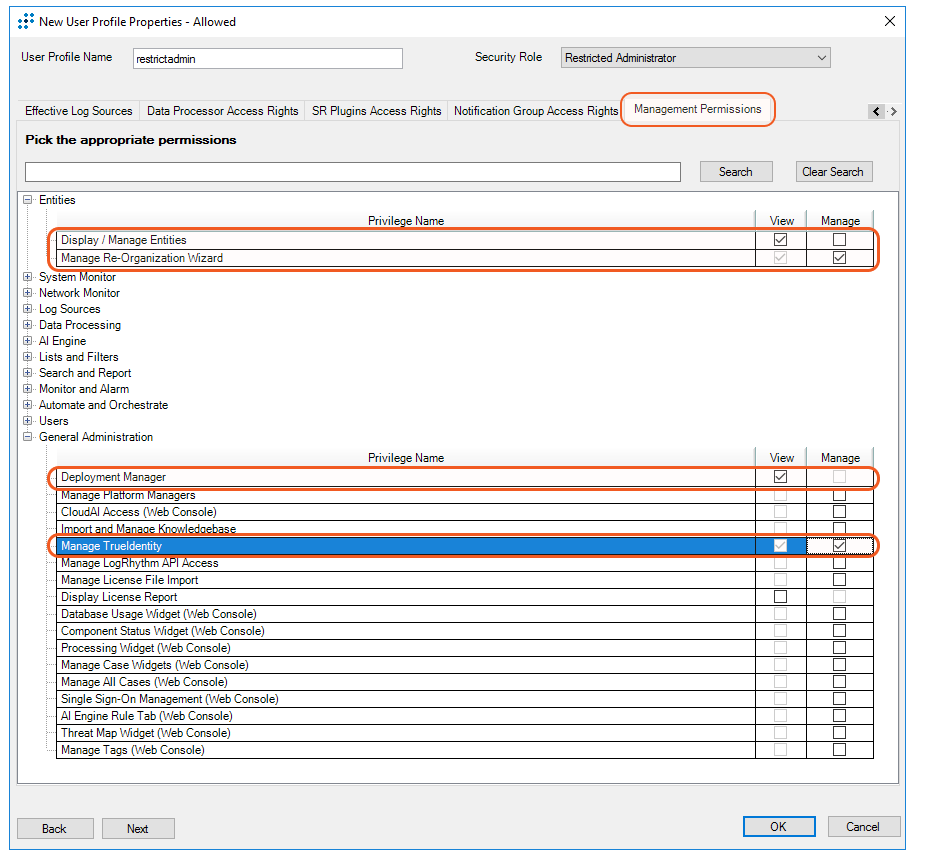Check View for Display License Report

[781, 597]
